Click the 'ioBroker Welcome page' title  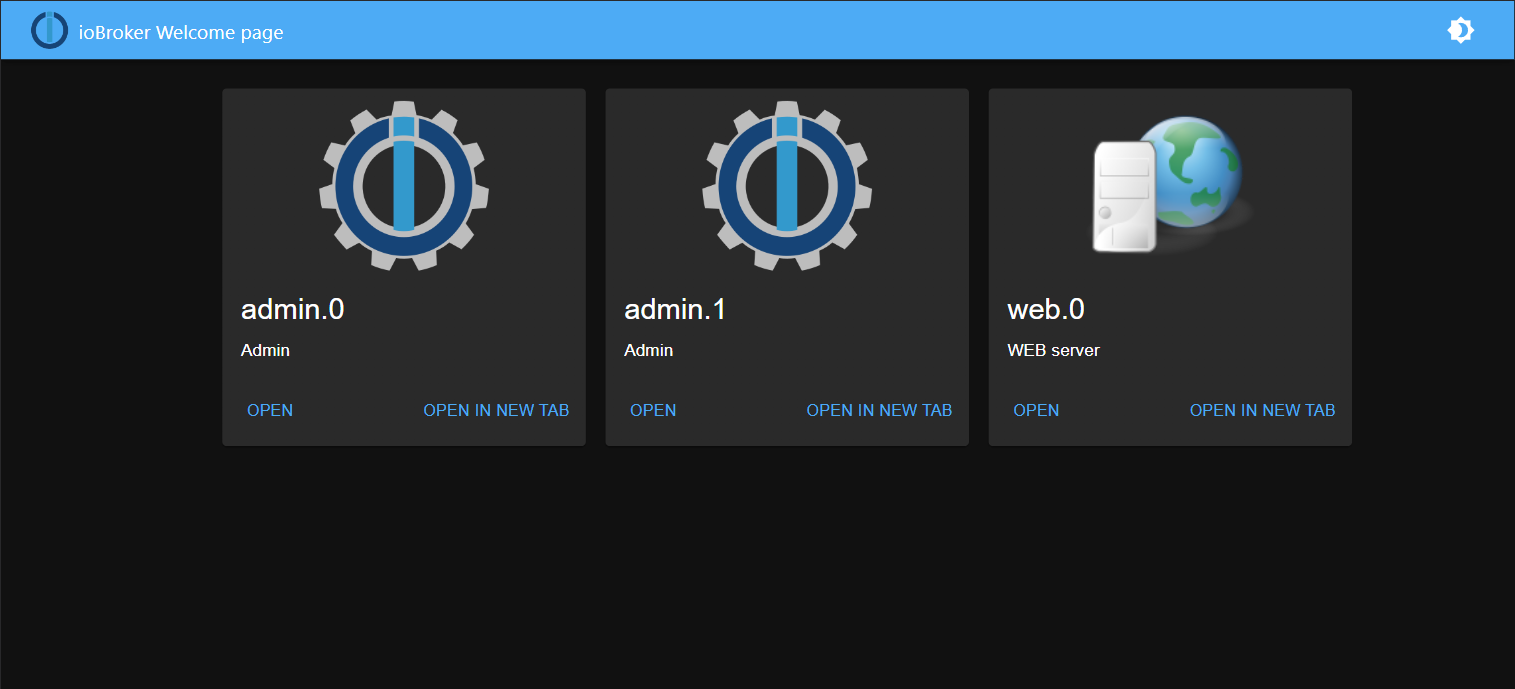click(x=181, y=33)
